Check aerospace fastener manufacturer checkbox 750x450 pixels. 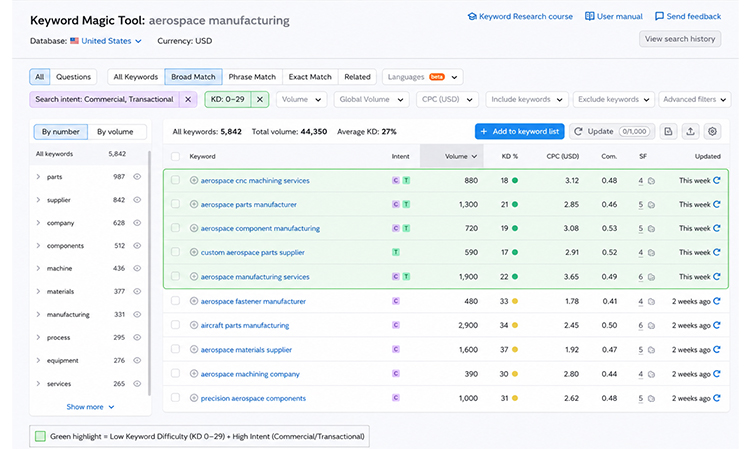(x=176, y=300)
